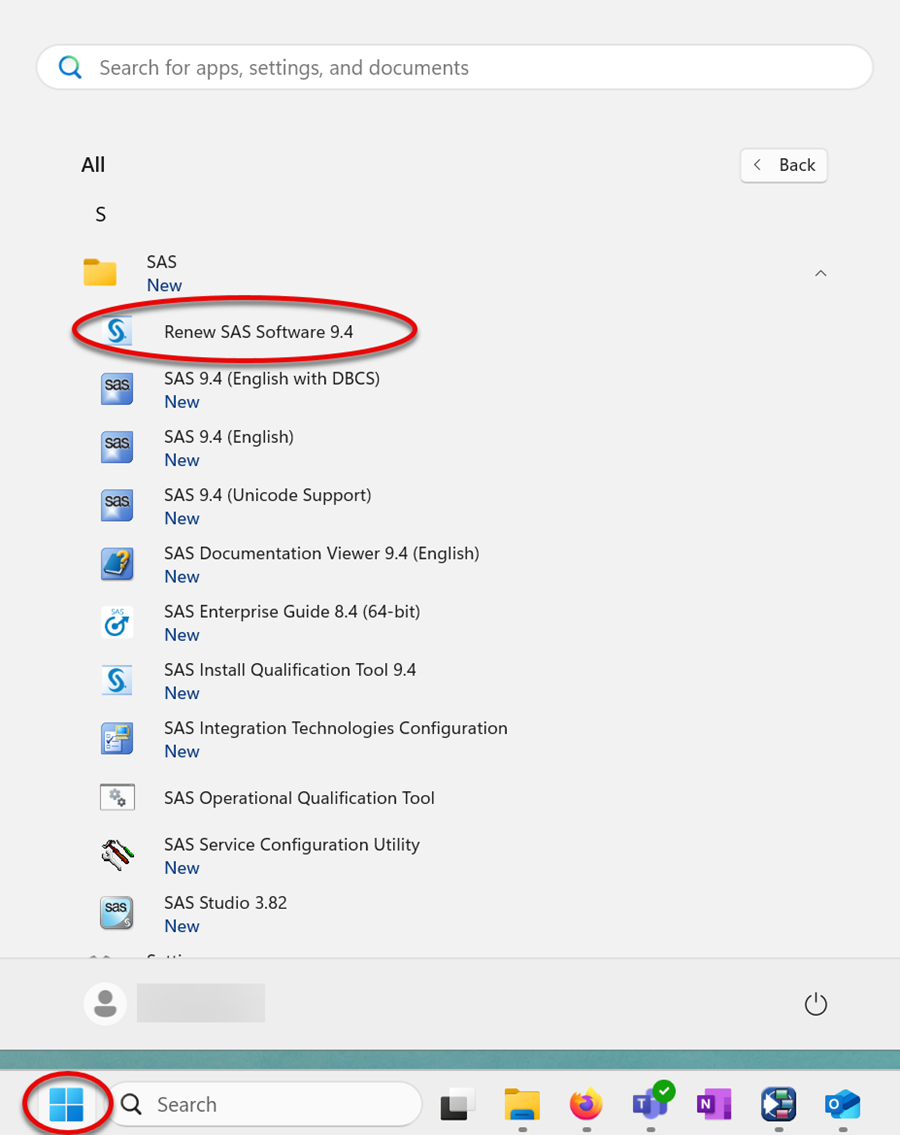The width and height of the screenshot is (900, 1135).
Task: Select 'SAS Integration Technologies Configuration' label
Action: point(336,728)
